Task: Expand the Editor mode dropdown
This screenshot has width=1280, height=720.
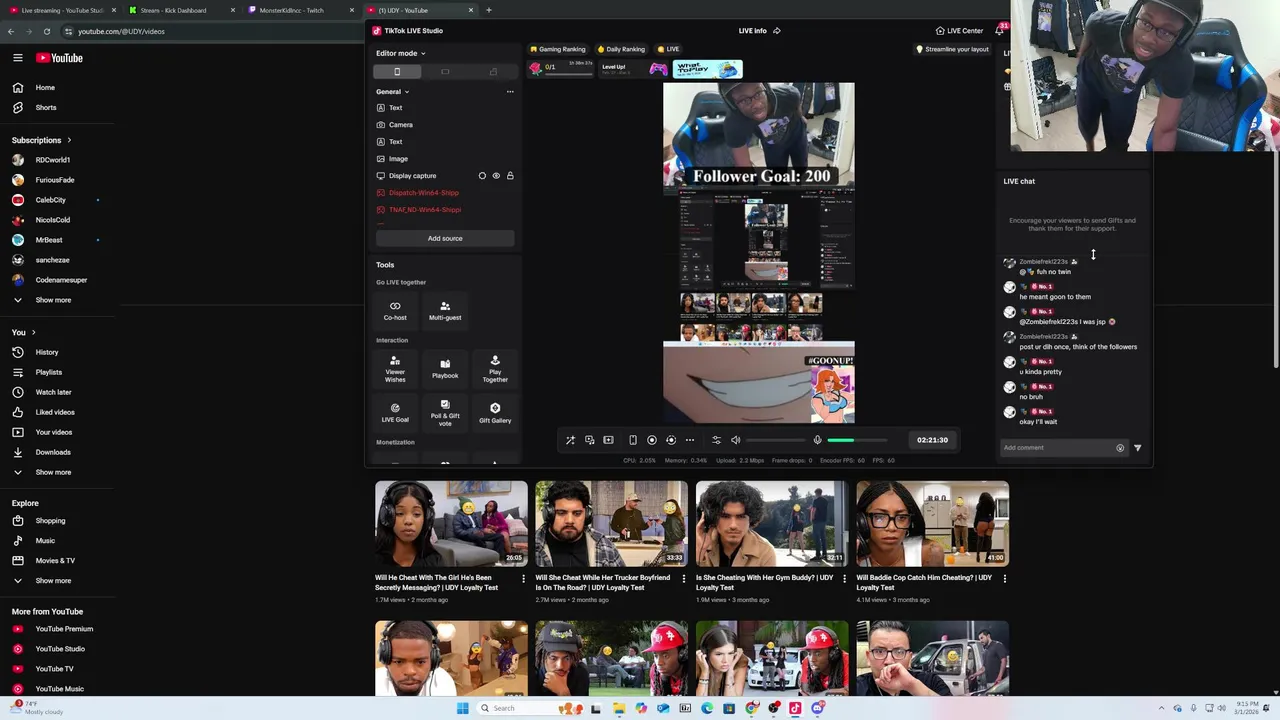Action: pyautogui.click(x=401, y=53)
